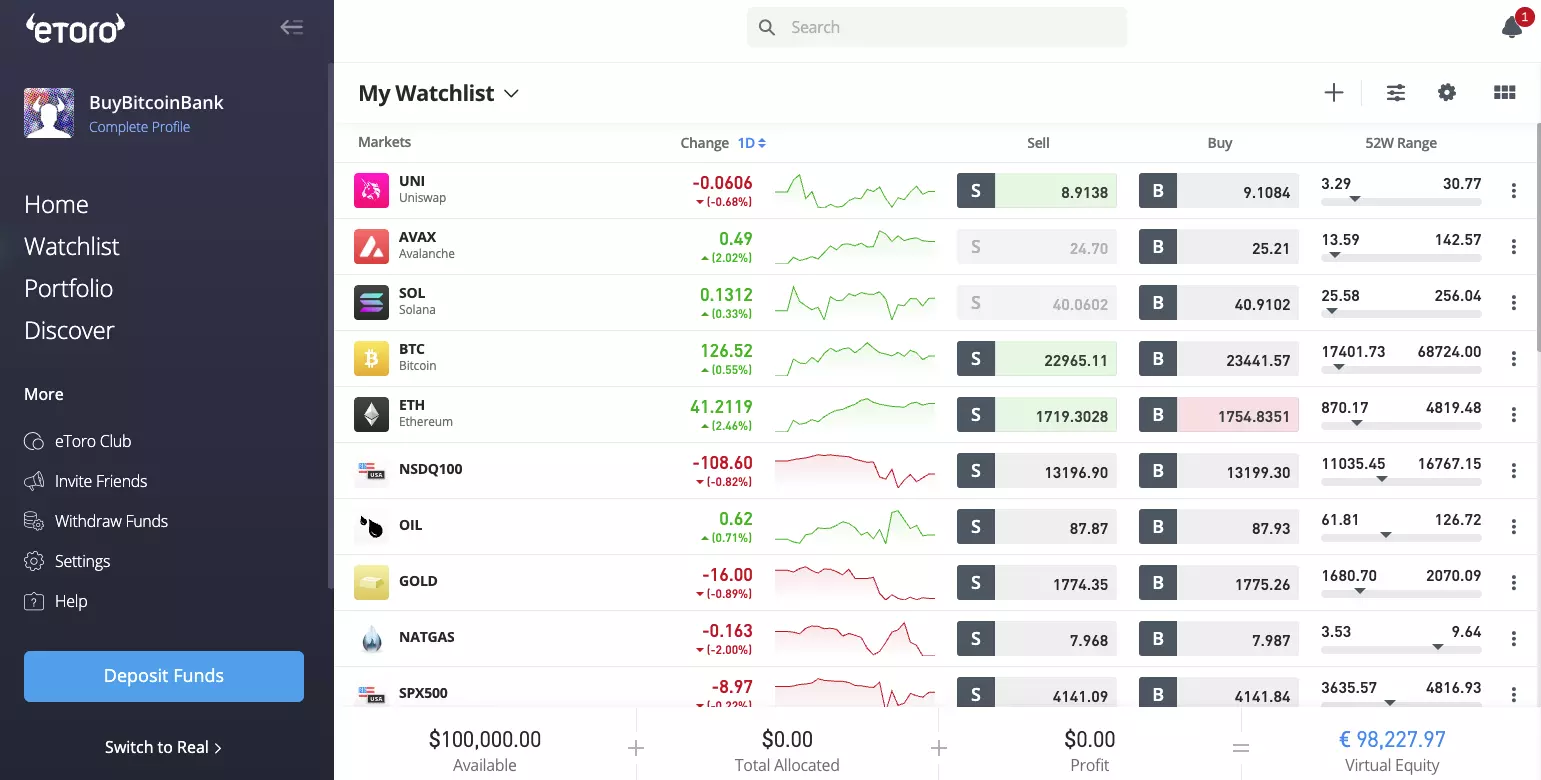
Task: Open watchlist settings gear icon
Action: 1447,93
